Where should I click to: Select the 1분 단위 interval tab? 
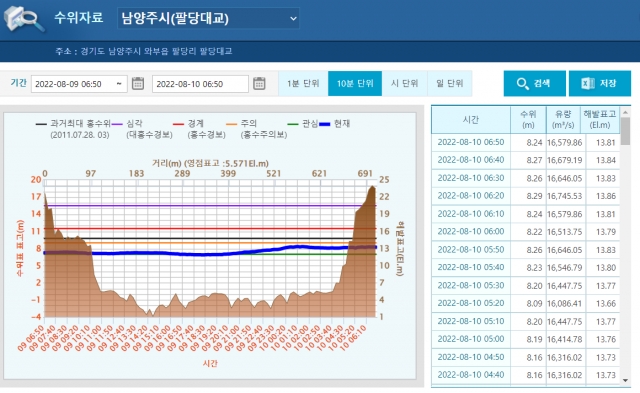(303, 84)
